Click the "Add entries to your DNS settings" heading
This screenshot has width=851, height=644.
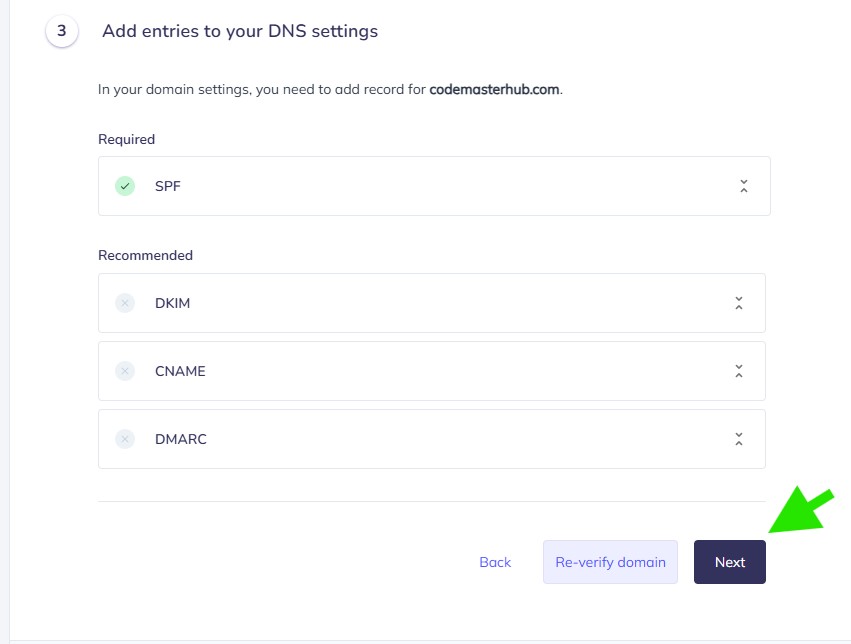pyautogui.click(x=240, y=31)
